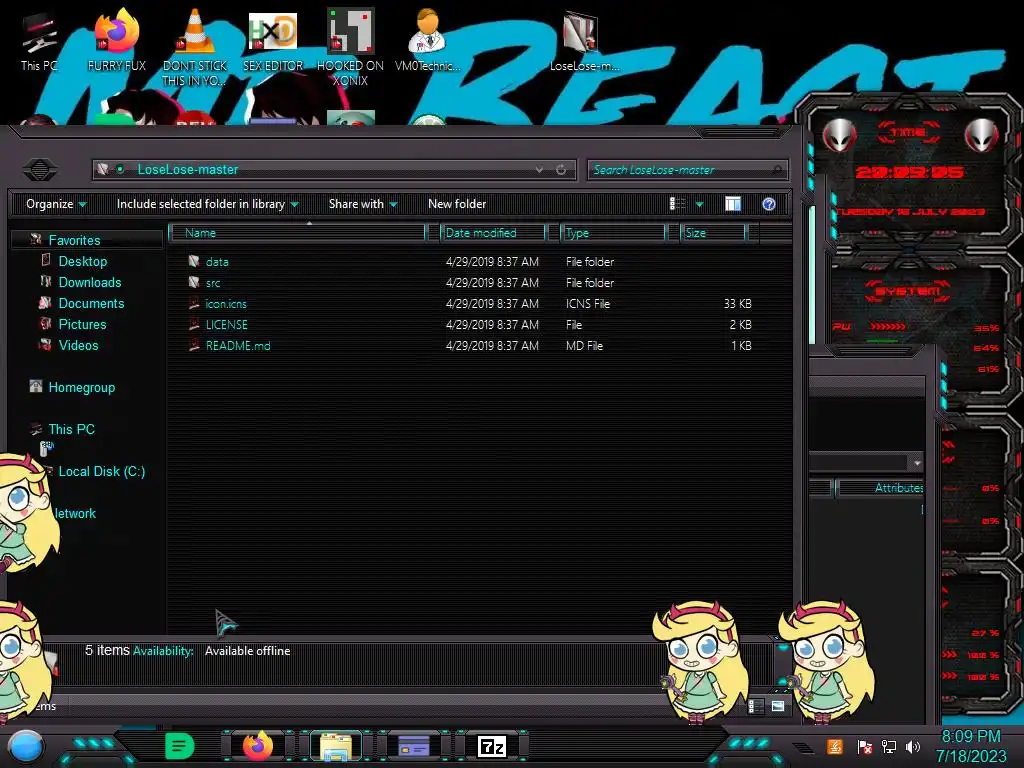Screen dimensions: 1024x768
Task: Select the src folder row
Action: click(470, 283)
